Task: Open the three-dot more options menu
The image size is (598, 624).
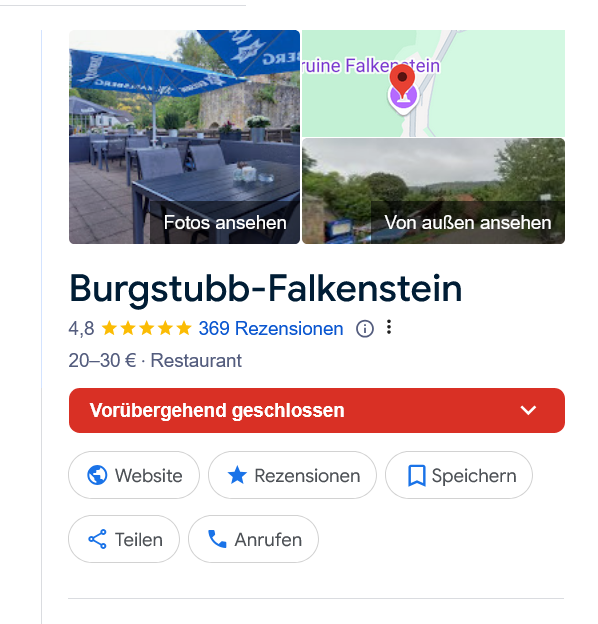Action: pos(389,327)
